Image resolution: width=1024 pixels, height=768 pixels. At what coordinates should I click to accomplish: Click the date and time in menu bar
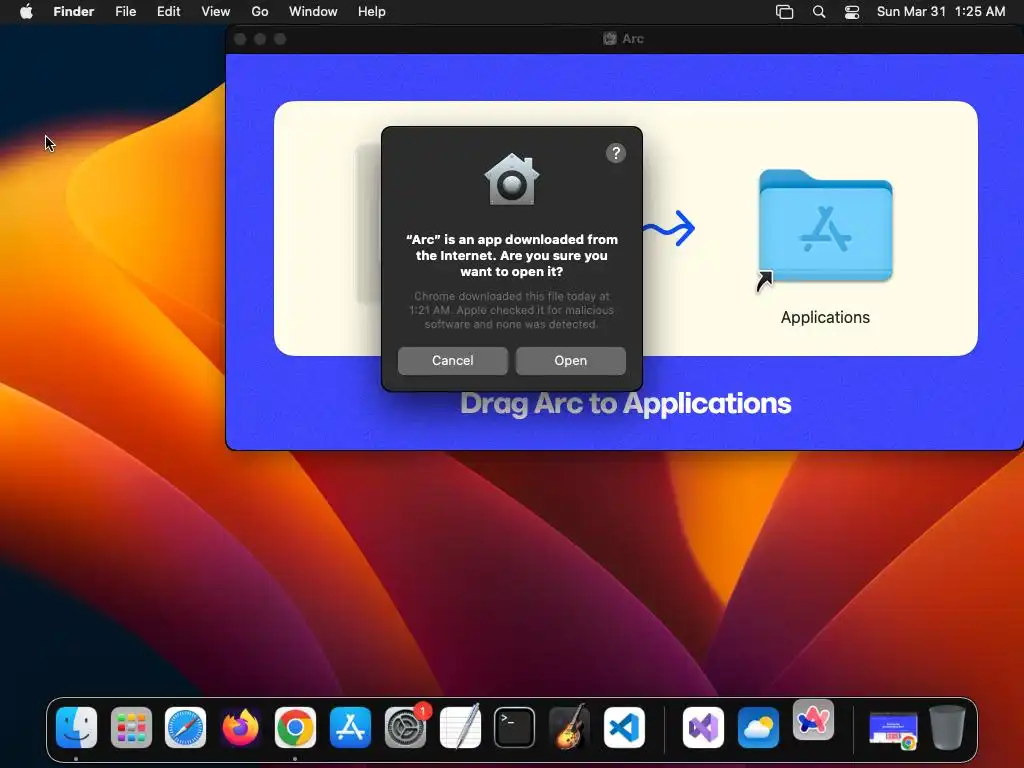click(x=940, y=12)
